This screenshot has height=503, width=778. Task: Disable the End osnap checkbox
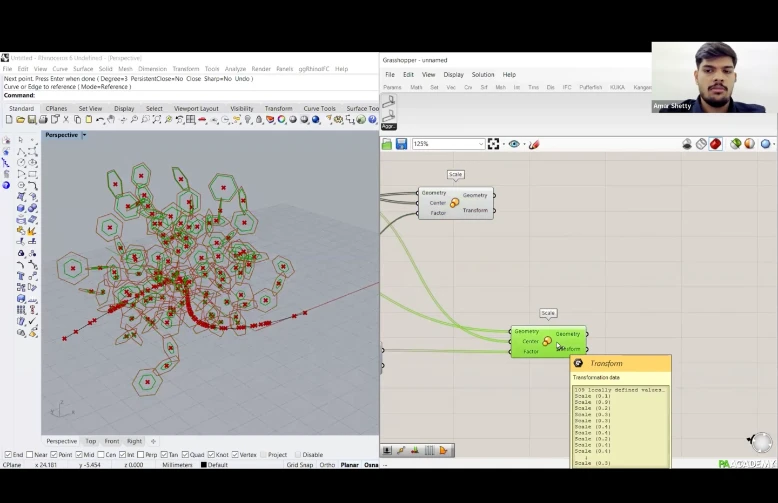click(7, 455)
